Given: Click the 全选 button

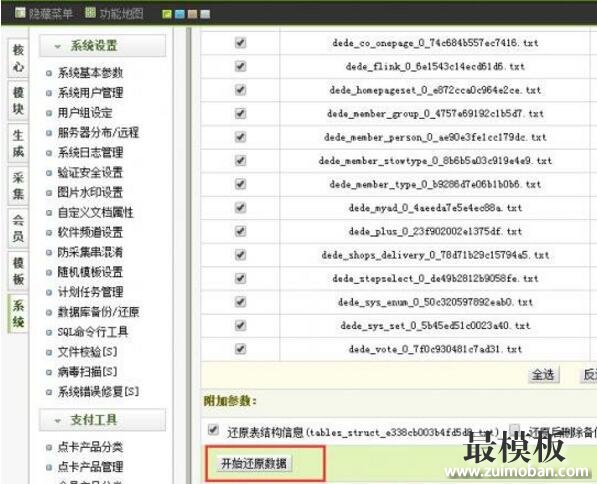Looking at the screenshot, I should coord(543,375).
